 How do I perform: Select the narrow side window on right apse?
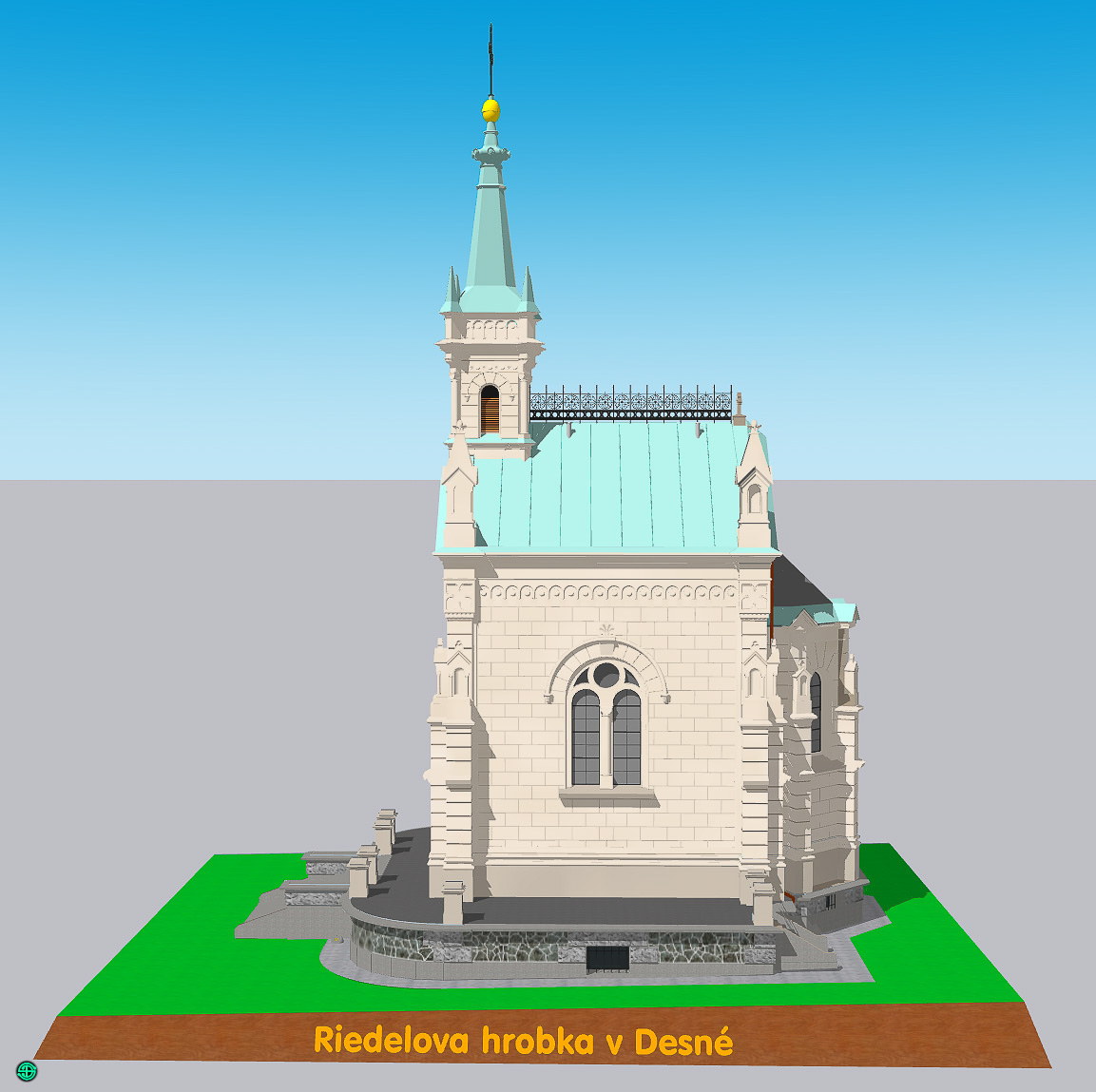click(815, 712)
